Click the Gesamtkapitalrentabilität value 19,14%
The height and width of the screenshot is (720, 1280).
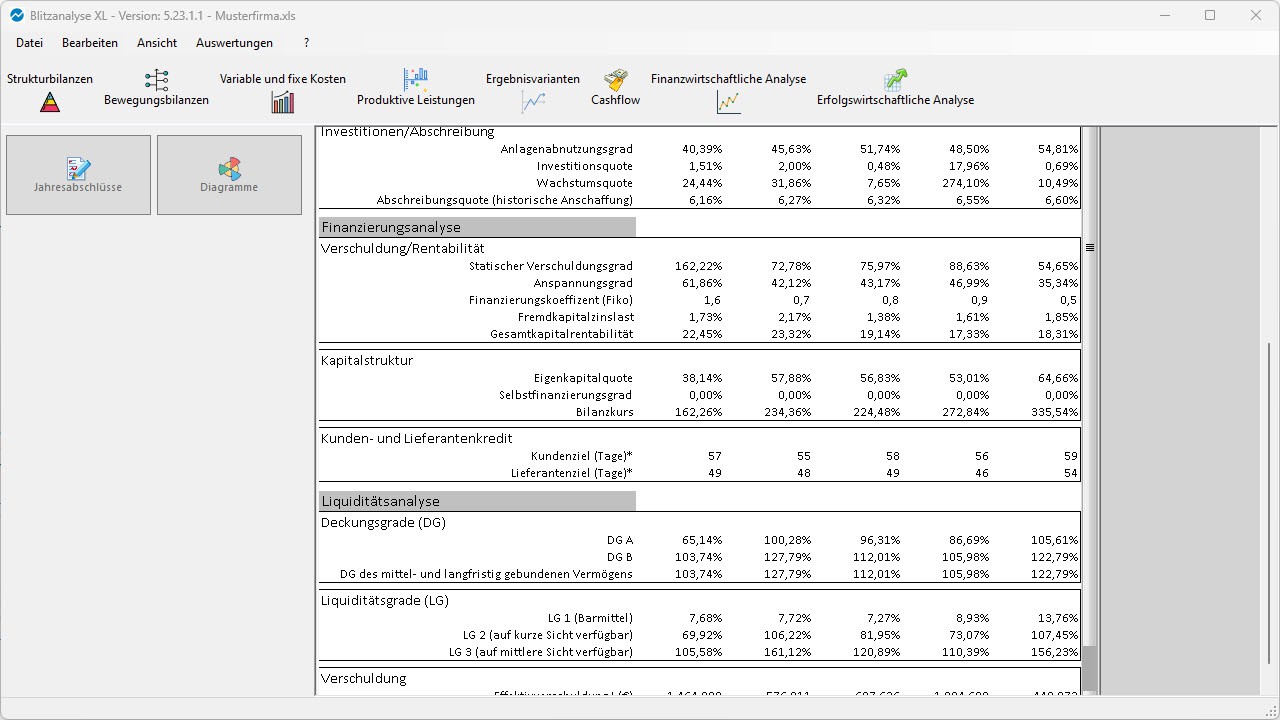point(880,334)
